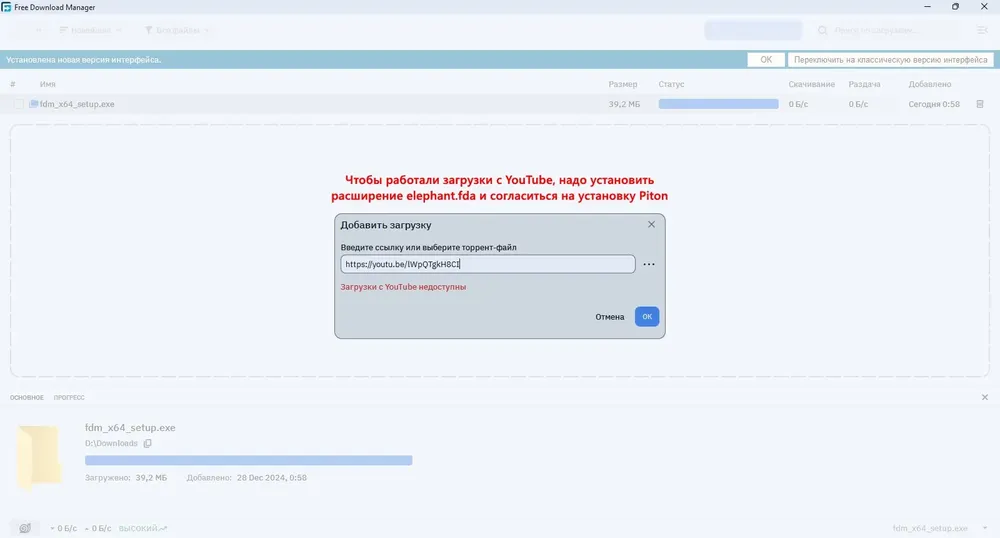Open the hamburger menu icon at top right
1000x538 pixels.
click(982, 30)
